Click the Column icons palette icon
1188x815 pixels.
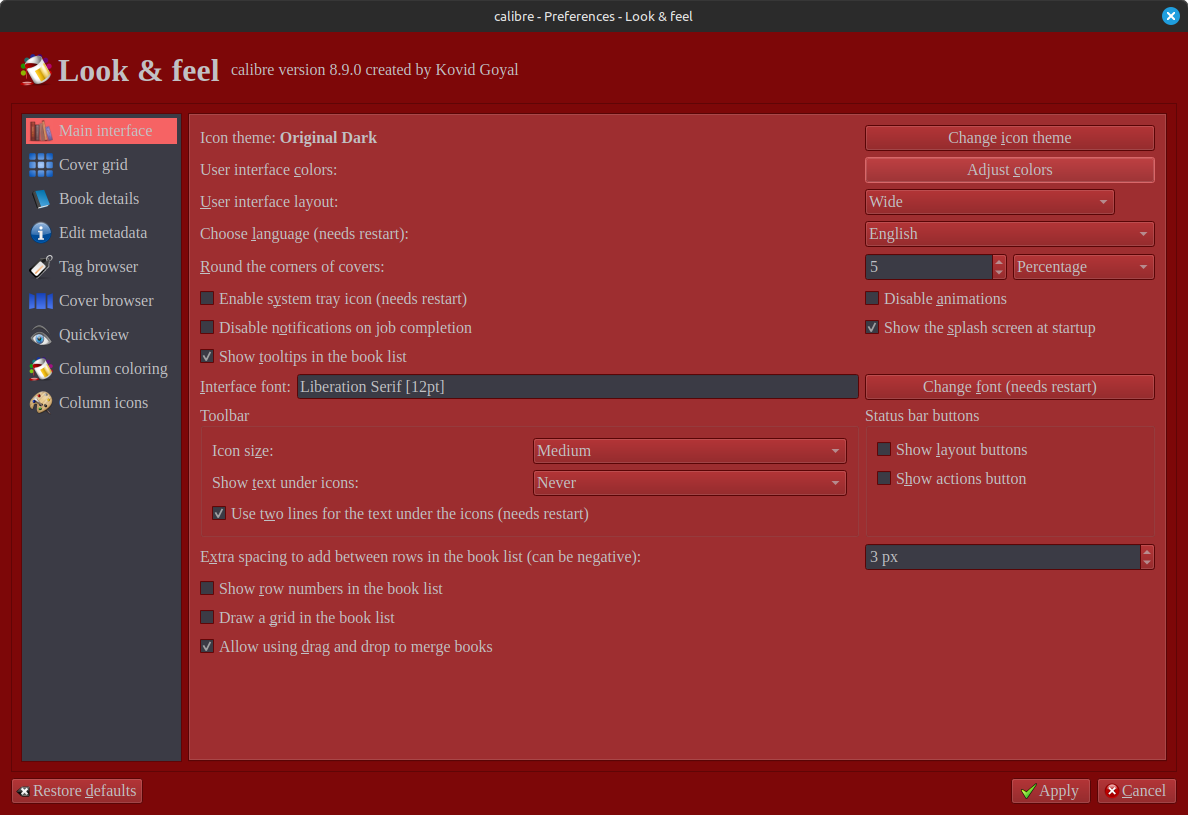point(41,403)
